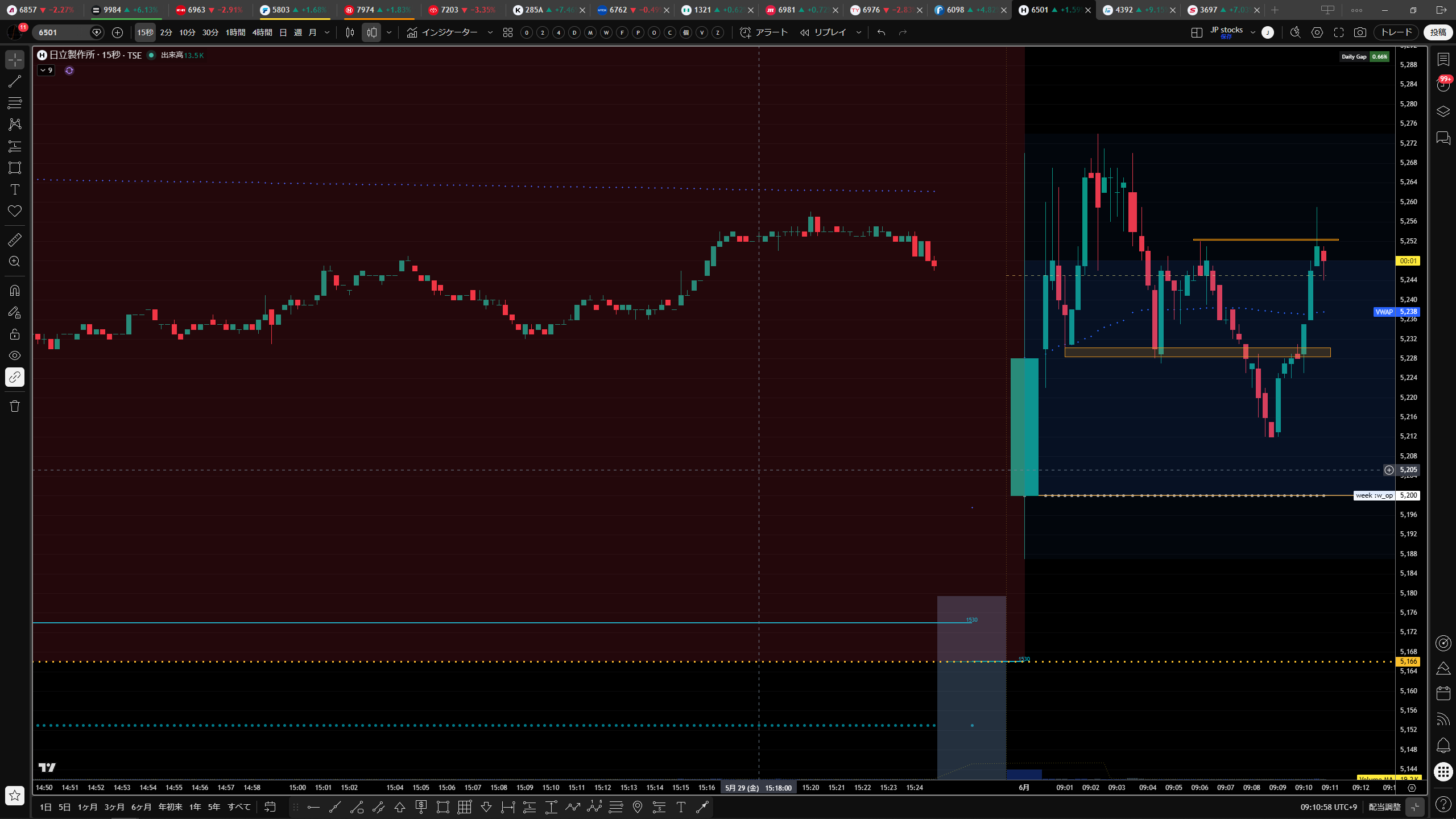This screenshot has width=1456, height=819.
Task: Switch to the 9984 browser tab
Action: coord(125,10)
